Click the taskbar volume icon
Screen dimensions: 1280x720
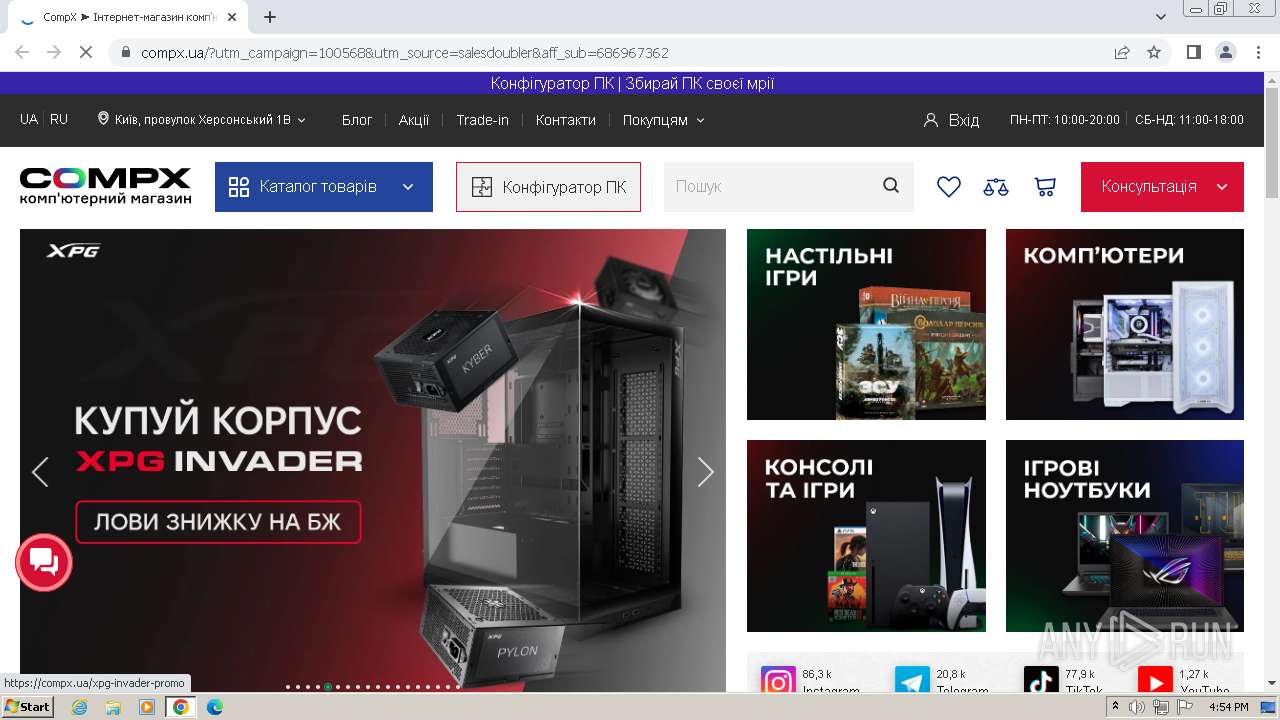(1137, 707)
